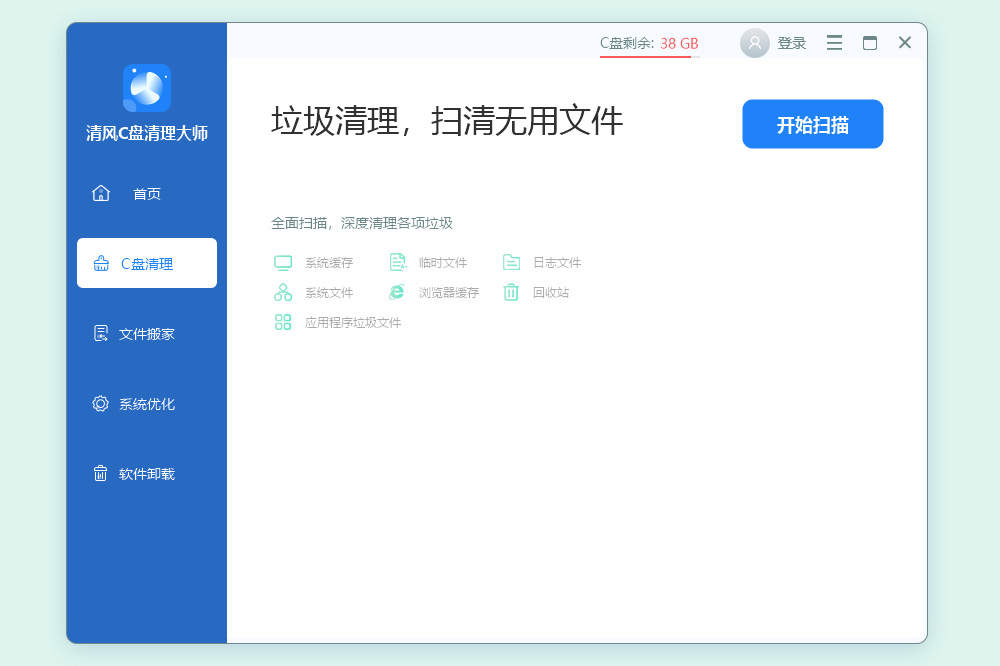Click the 系统优化 gear icon
The image size is (1000, 666).
100,403
